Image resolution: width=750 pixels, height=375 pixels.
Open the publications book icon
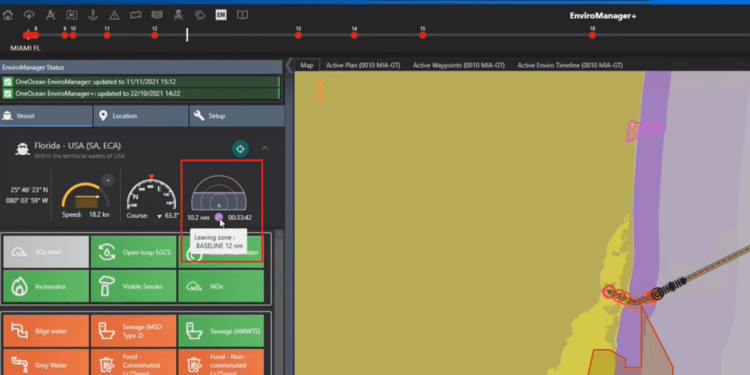tap(157, 15)
